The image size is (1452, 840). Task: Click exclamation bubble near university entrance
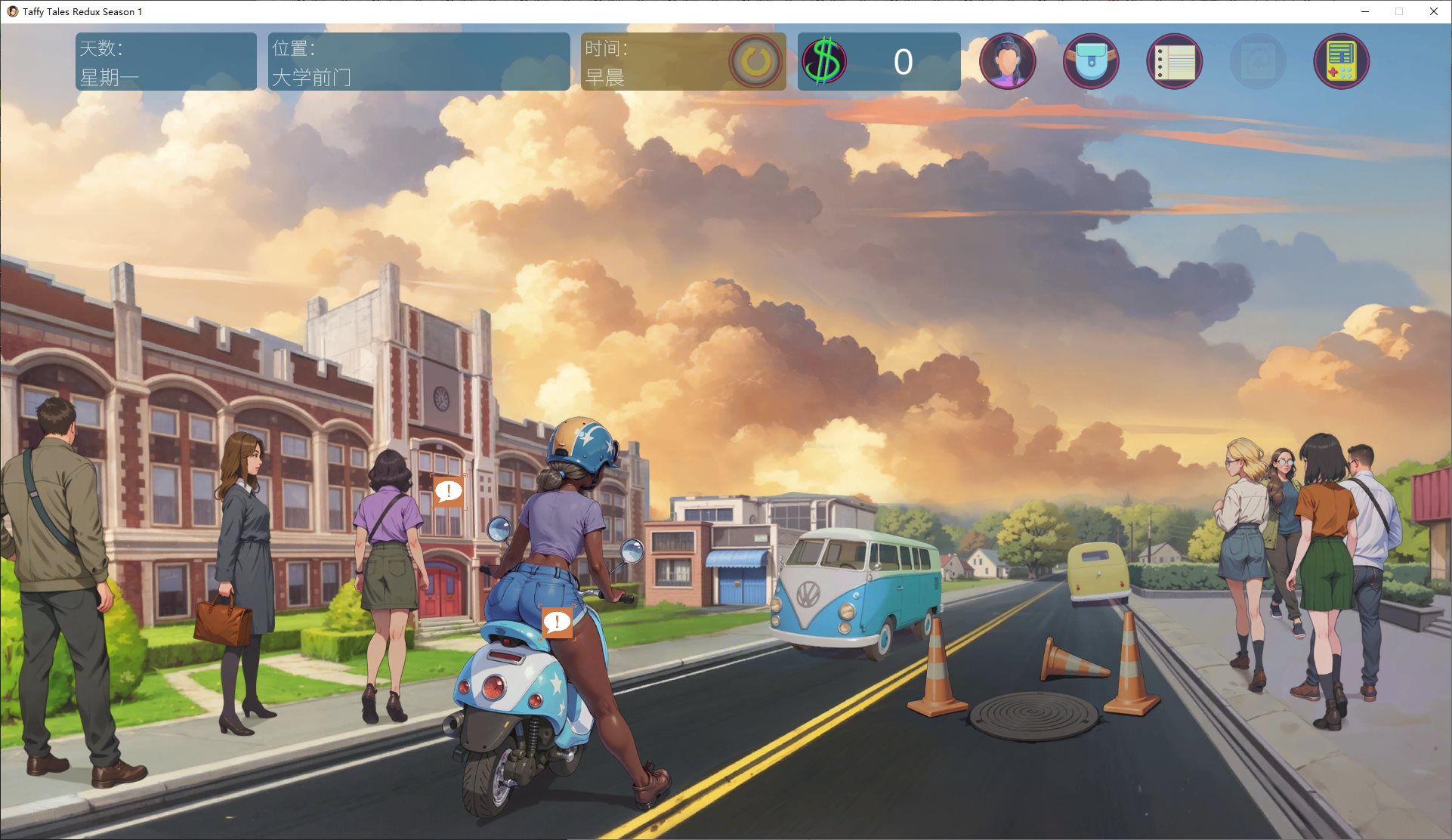[448, 491]
